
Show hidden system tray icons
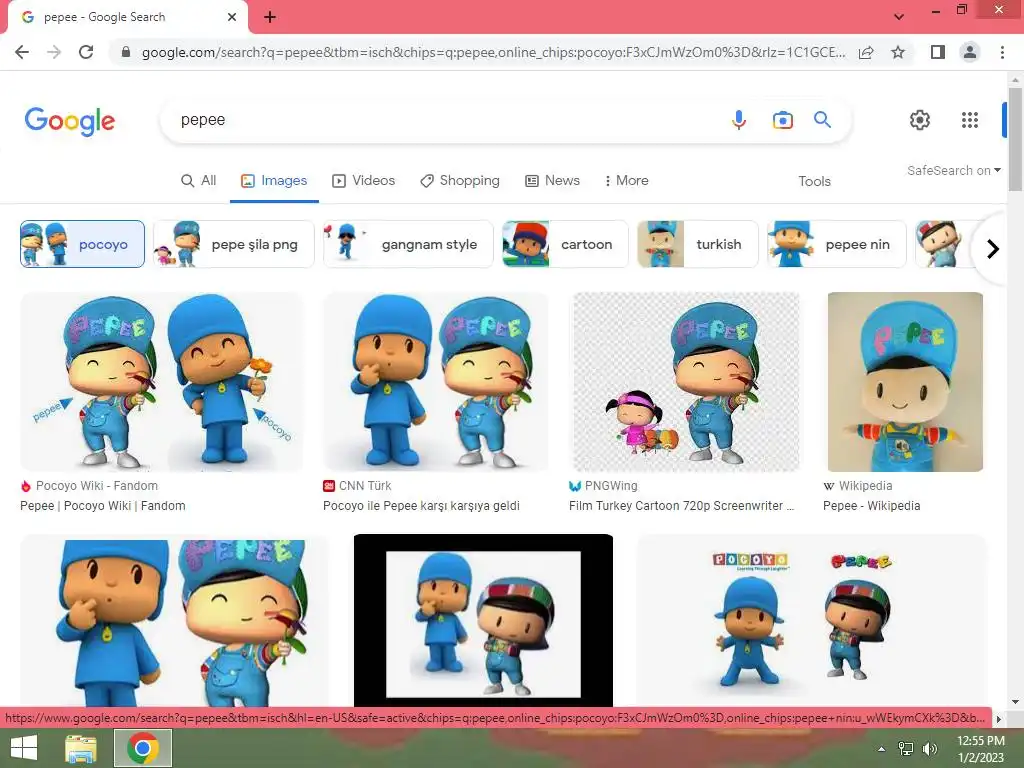pyautogui.click(x=882, y=749)
